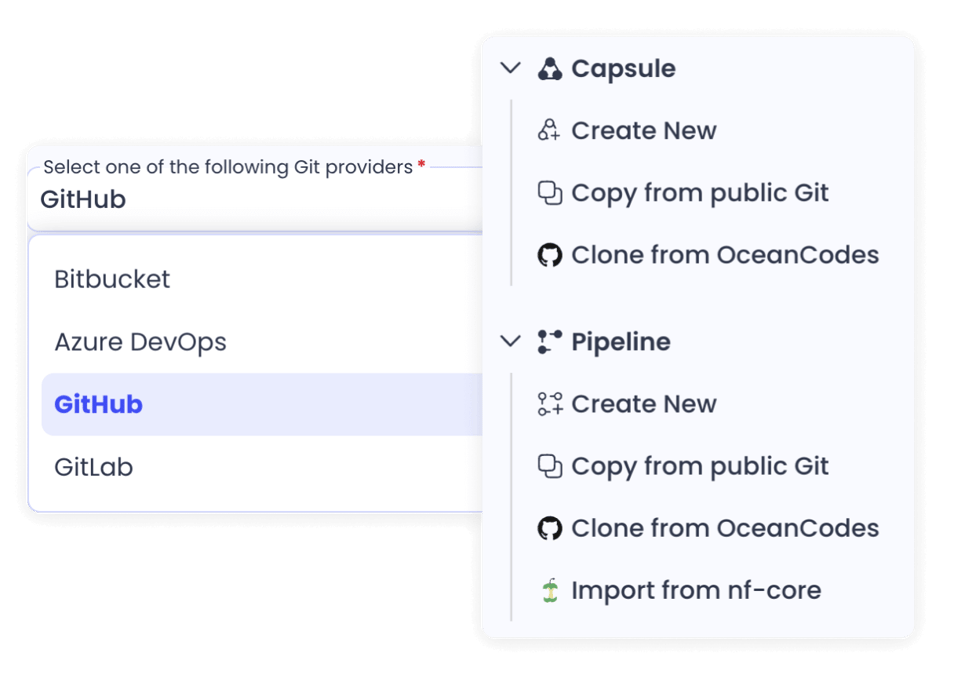Collapse the Capsule section chevron
The width and height of the screenshot is (965, 675).
tap(511, 68)
